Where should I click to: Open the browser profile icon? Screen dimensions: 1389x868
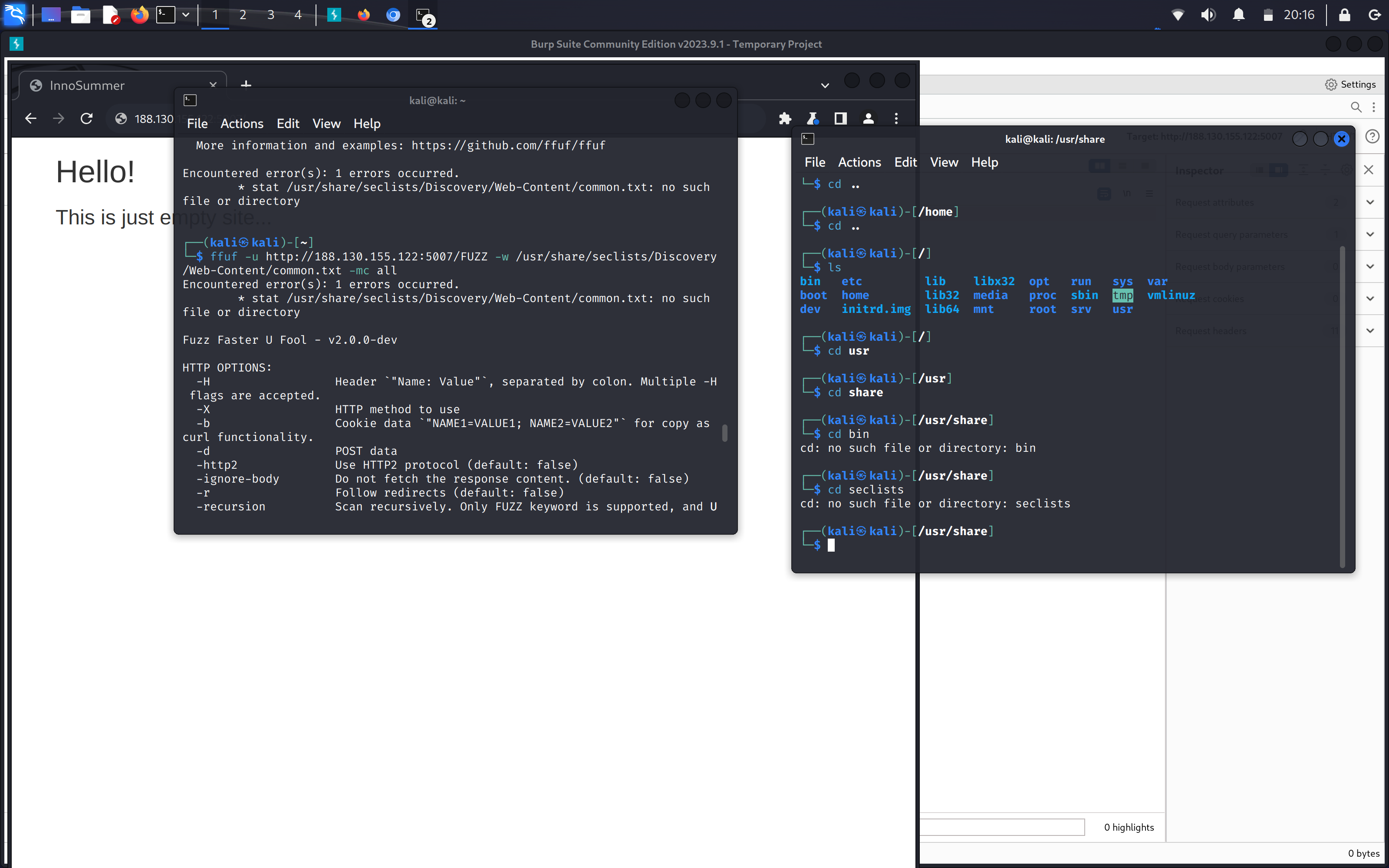(x=869, y=119)
